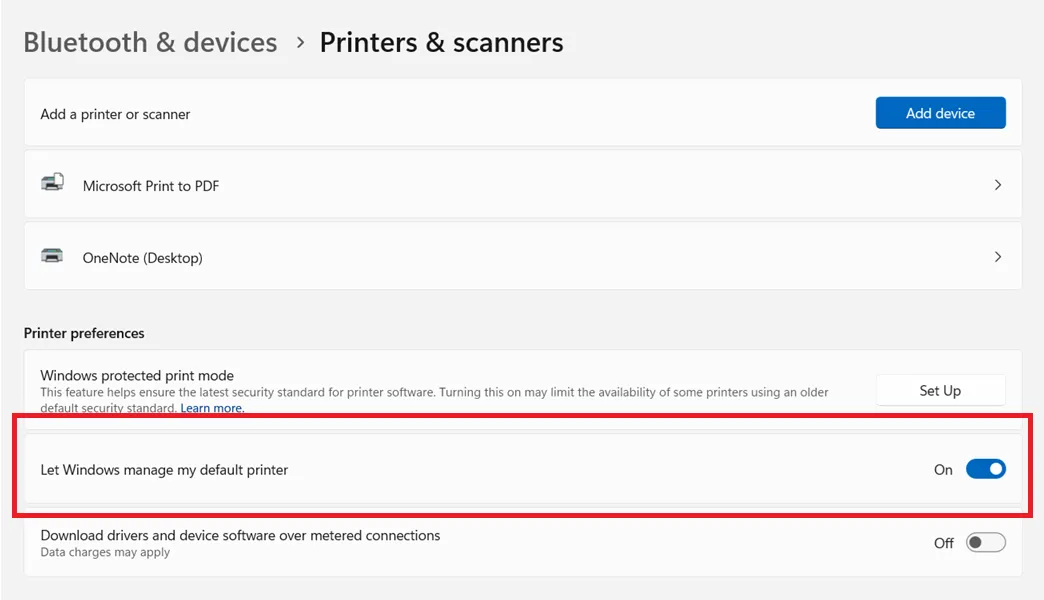This screenshot has width=1044, height=600.
Task: Click the On label beside default printer toggle
Action: click(943, 470)
